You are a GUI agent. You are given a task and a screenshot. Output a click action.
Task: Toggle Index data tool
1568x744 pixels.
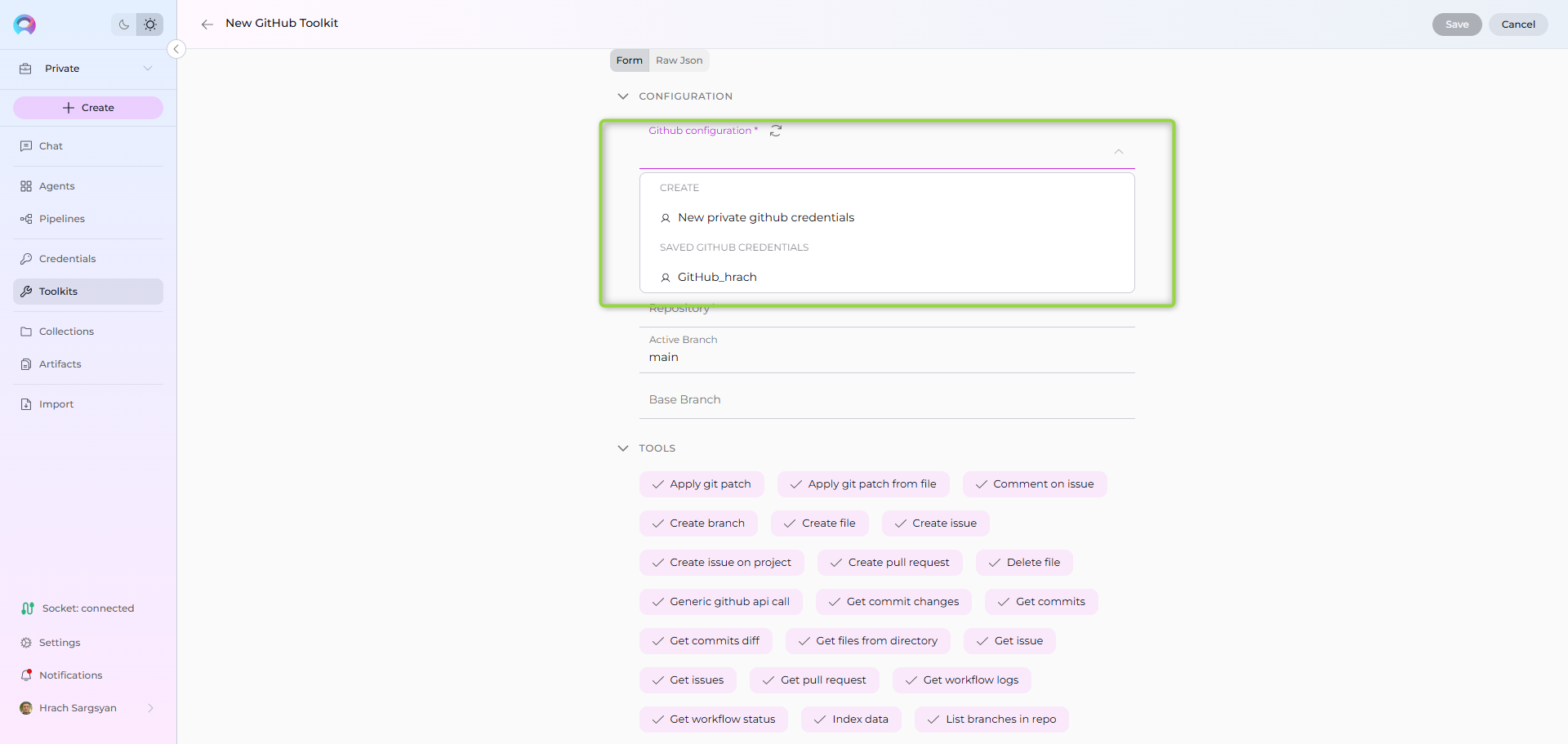click(x=851, y=719)
